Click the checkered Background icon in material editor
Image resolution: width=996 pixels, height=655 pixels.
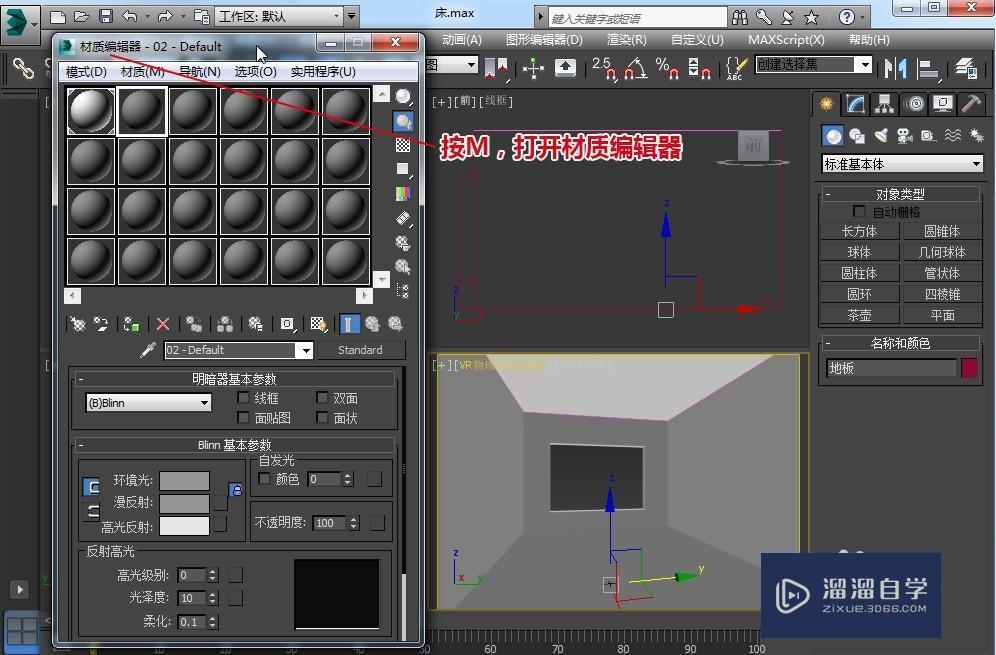point(404,146)
